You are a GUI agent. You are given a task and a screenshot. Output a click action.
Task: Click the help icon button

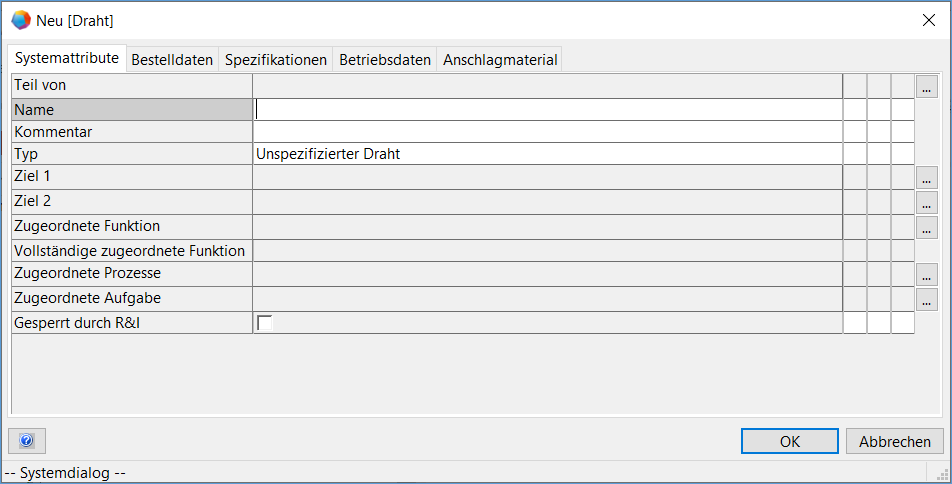click(x=27, y=441)
